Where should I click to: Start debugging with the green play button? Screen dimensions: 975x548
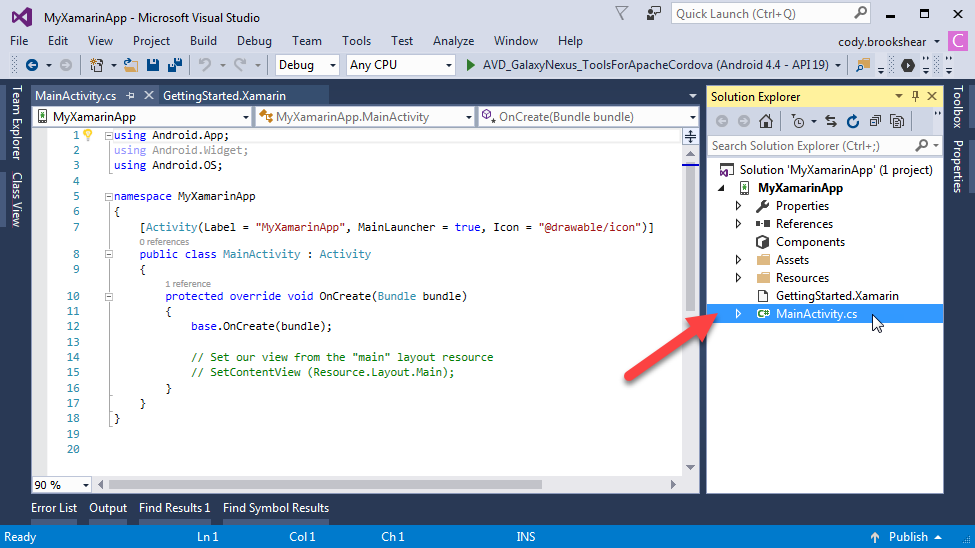[x=471, y=65]
